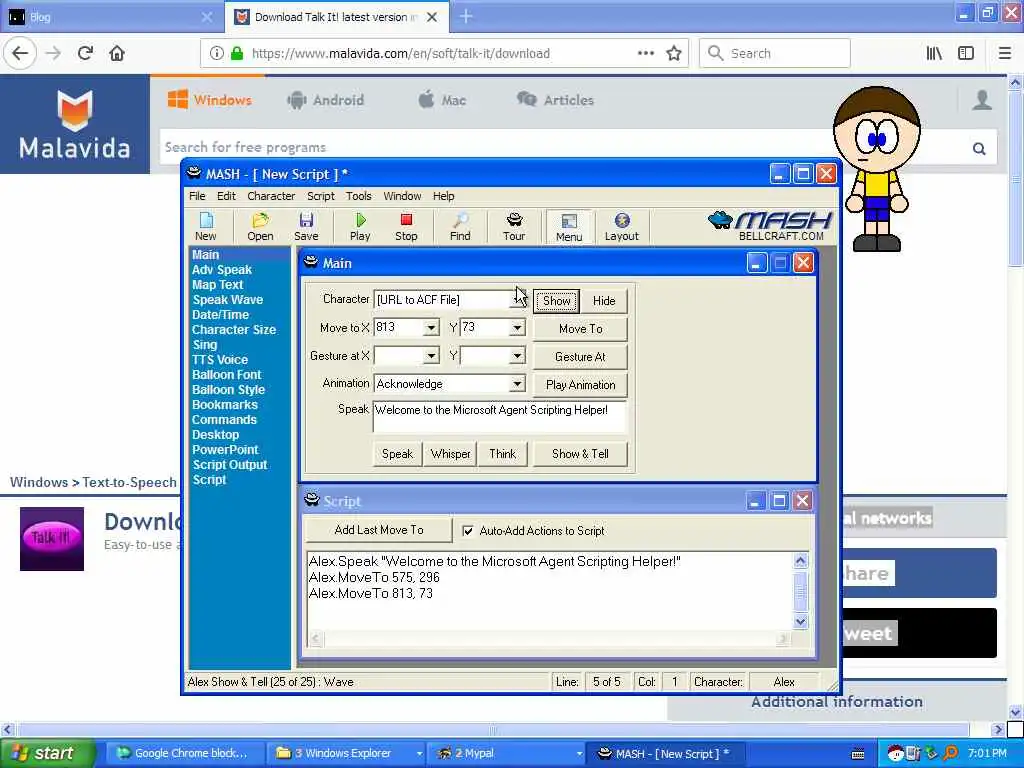Click the Firefox back arrow
1024x768 pixels.
pyautogui.click(x=20, y=53)
